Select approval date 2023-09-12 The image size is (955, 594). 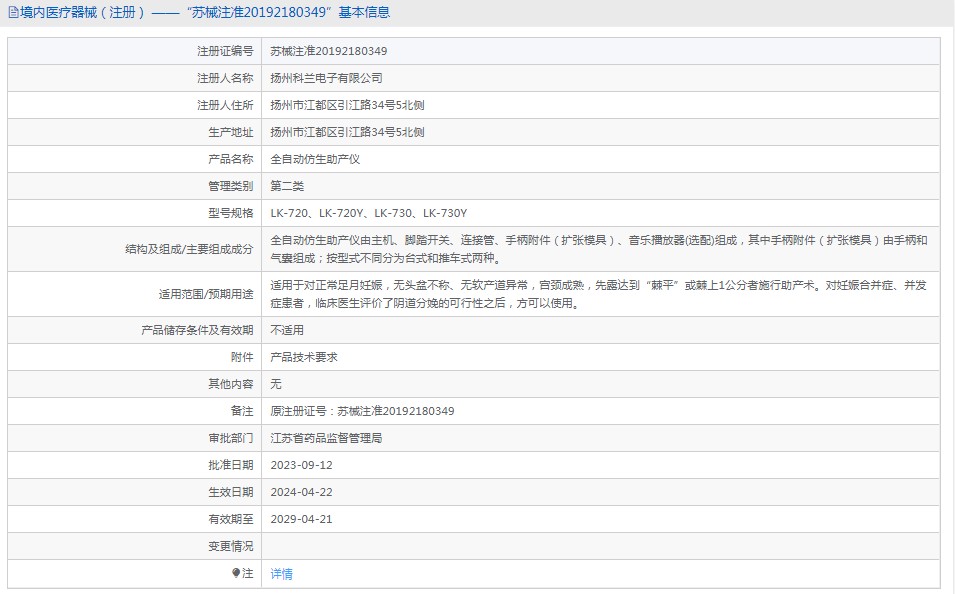[301, 465]
